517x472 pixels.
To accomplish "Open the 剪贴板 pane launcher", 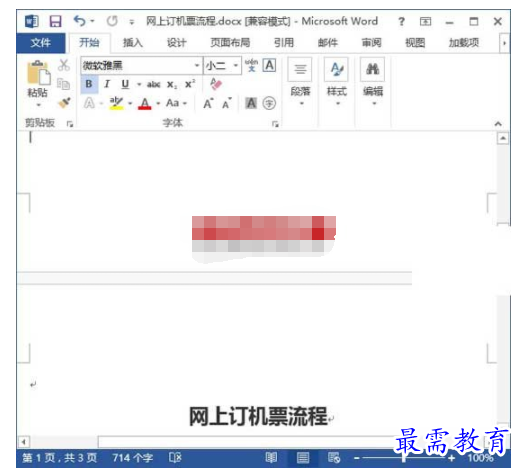I will (x=70, y=124).
